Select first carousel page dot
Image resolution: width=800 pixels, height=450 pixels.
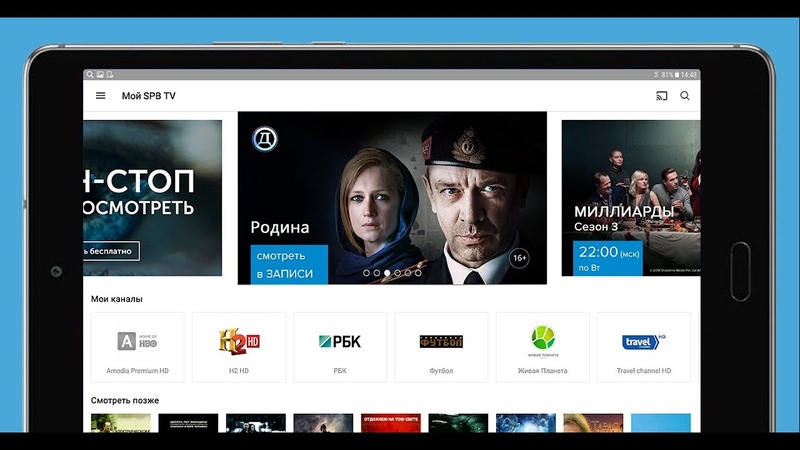click(x=366, y=273)
